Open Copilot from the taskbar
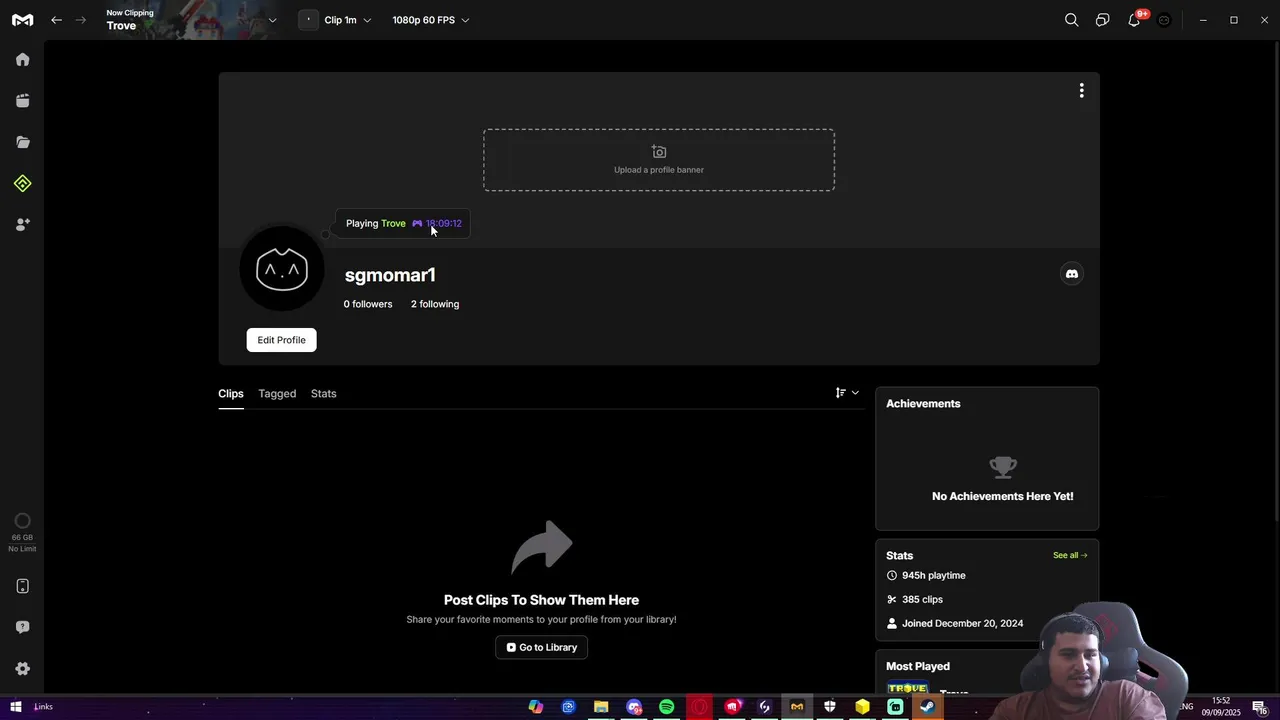The image size is (1280, 720). click(x=536, y=707)
